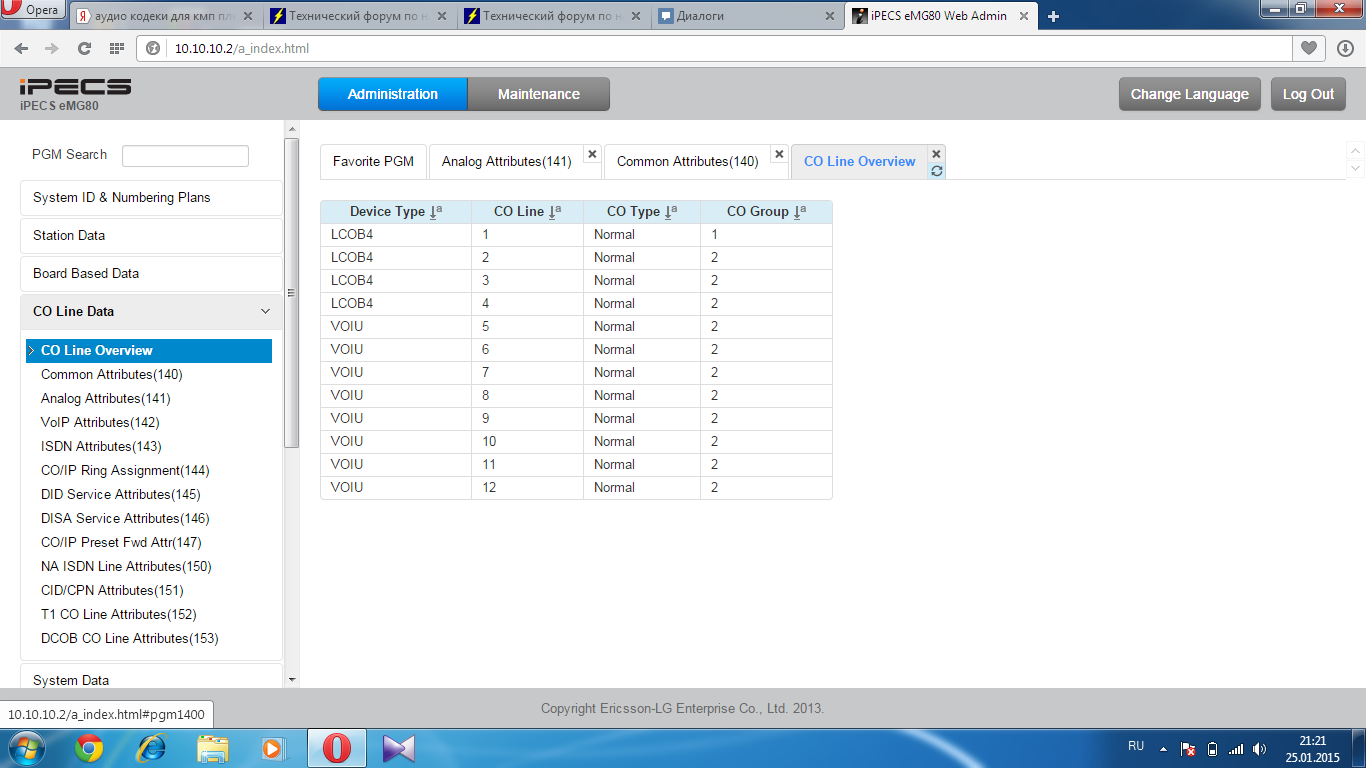The width and height of the screenshot is (1366, 768).
Task: Close the Analog Attributes(141) tab
Action: (x=592, y=154)
